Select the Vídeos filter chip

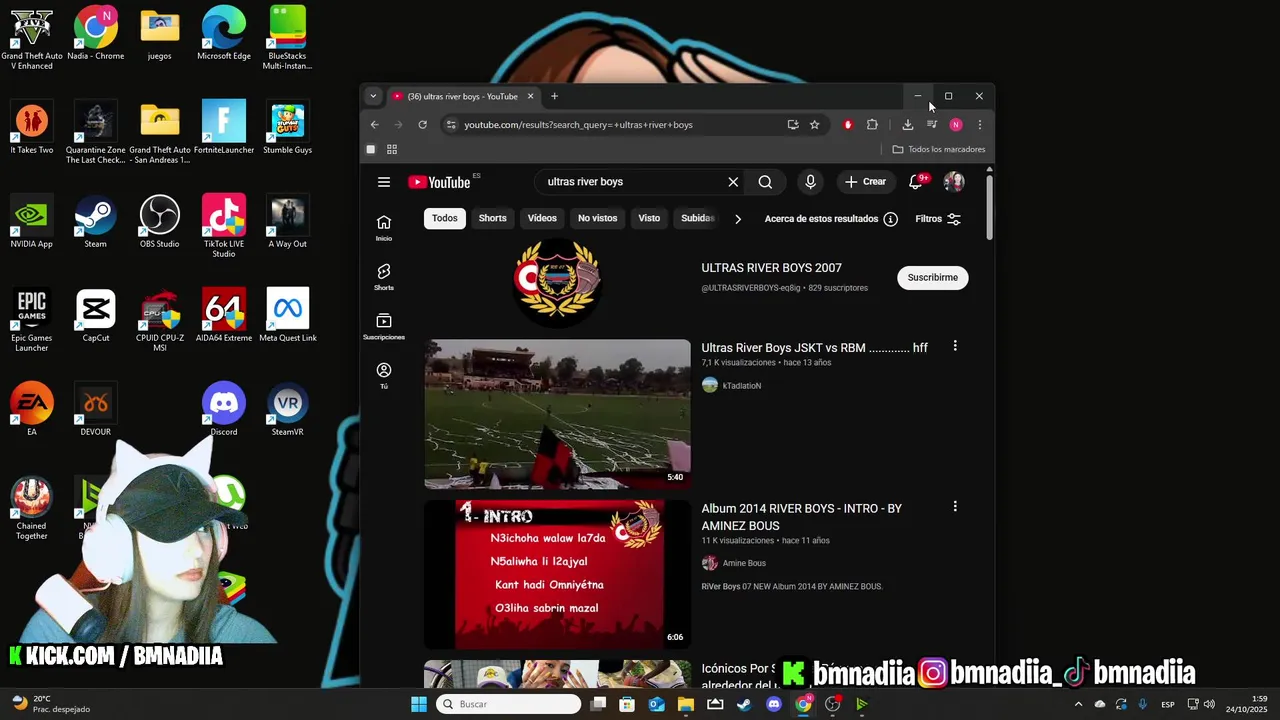click(x=542, y=218)
